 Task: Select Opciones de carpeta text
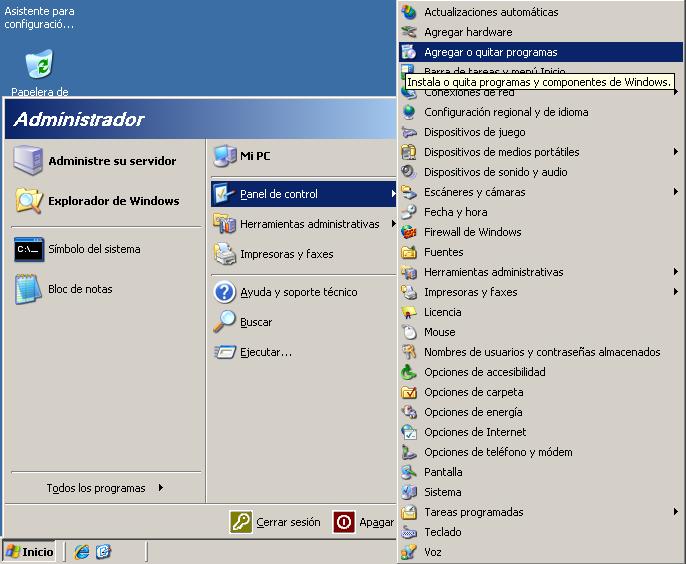pos(474,392)
